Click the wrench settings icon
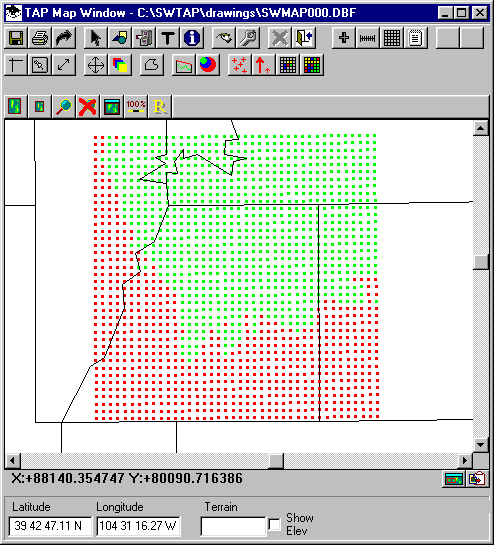The image size is (494, 545). click(248, 38)
